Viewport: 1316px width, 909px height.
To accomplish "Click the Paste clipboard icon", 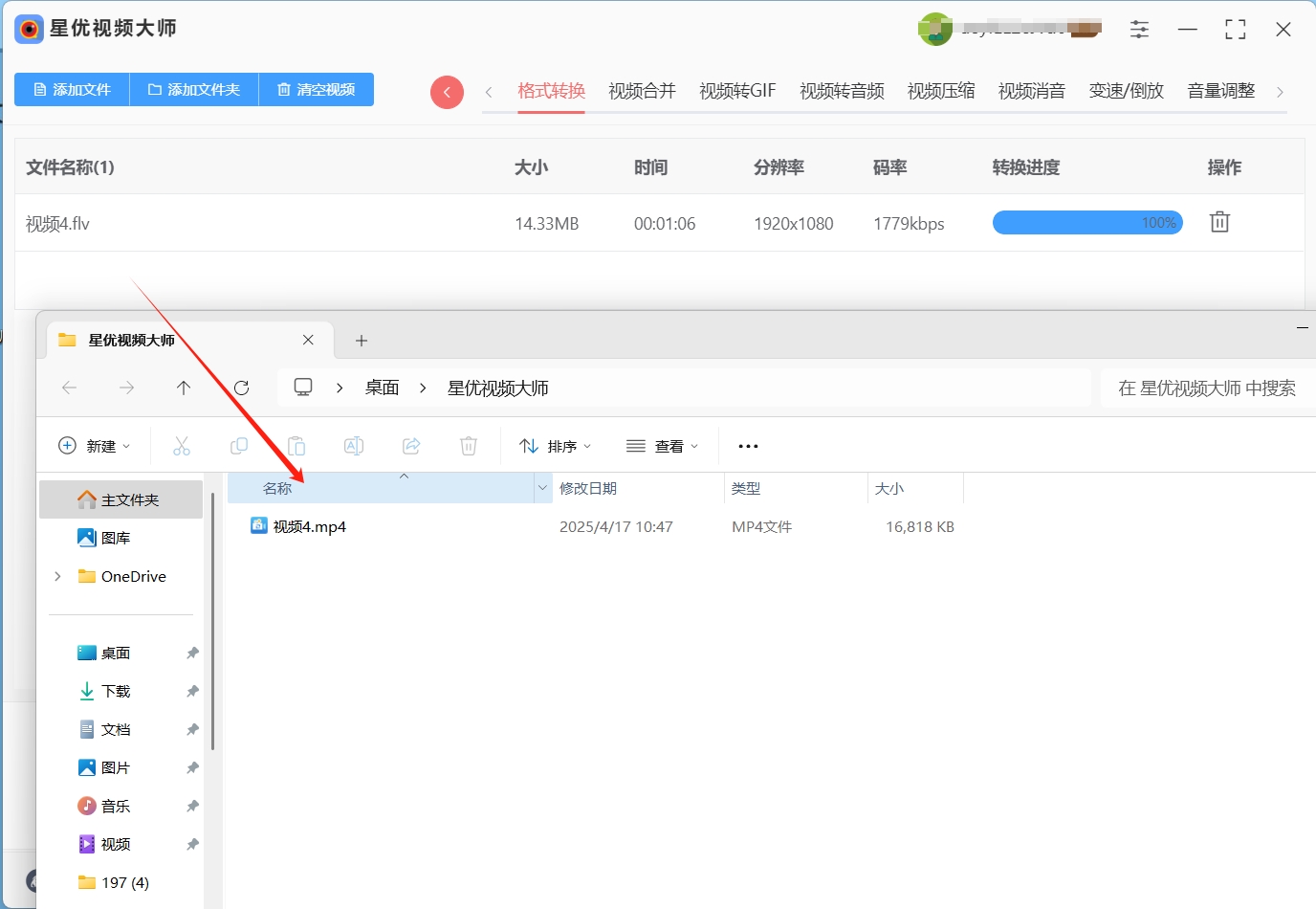I will (296, 446).
